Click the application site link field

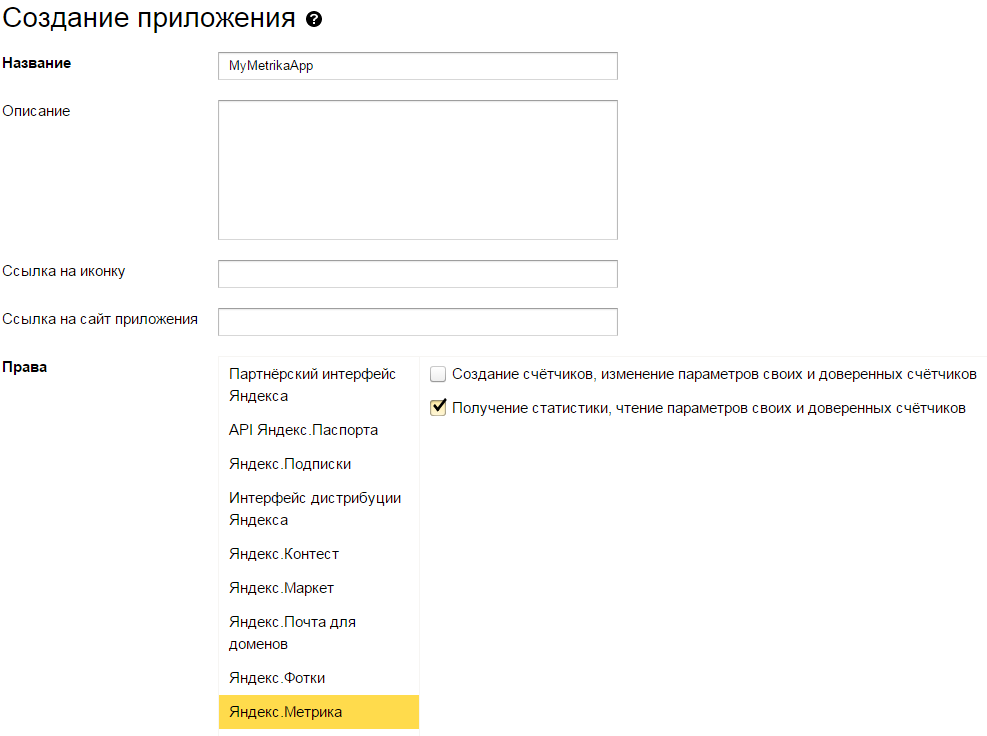pyautogui.click(x=417, y=322)
